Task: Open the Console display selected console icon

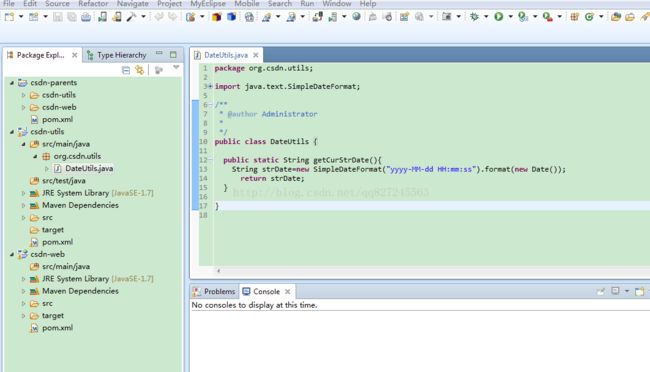Action: [x=616, y=291]
